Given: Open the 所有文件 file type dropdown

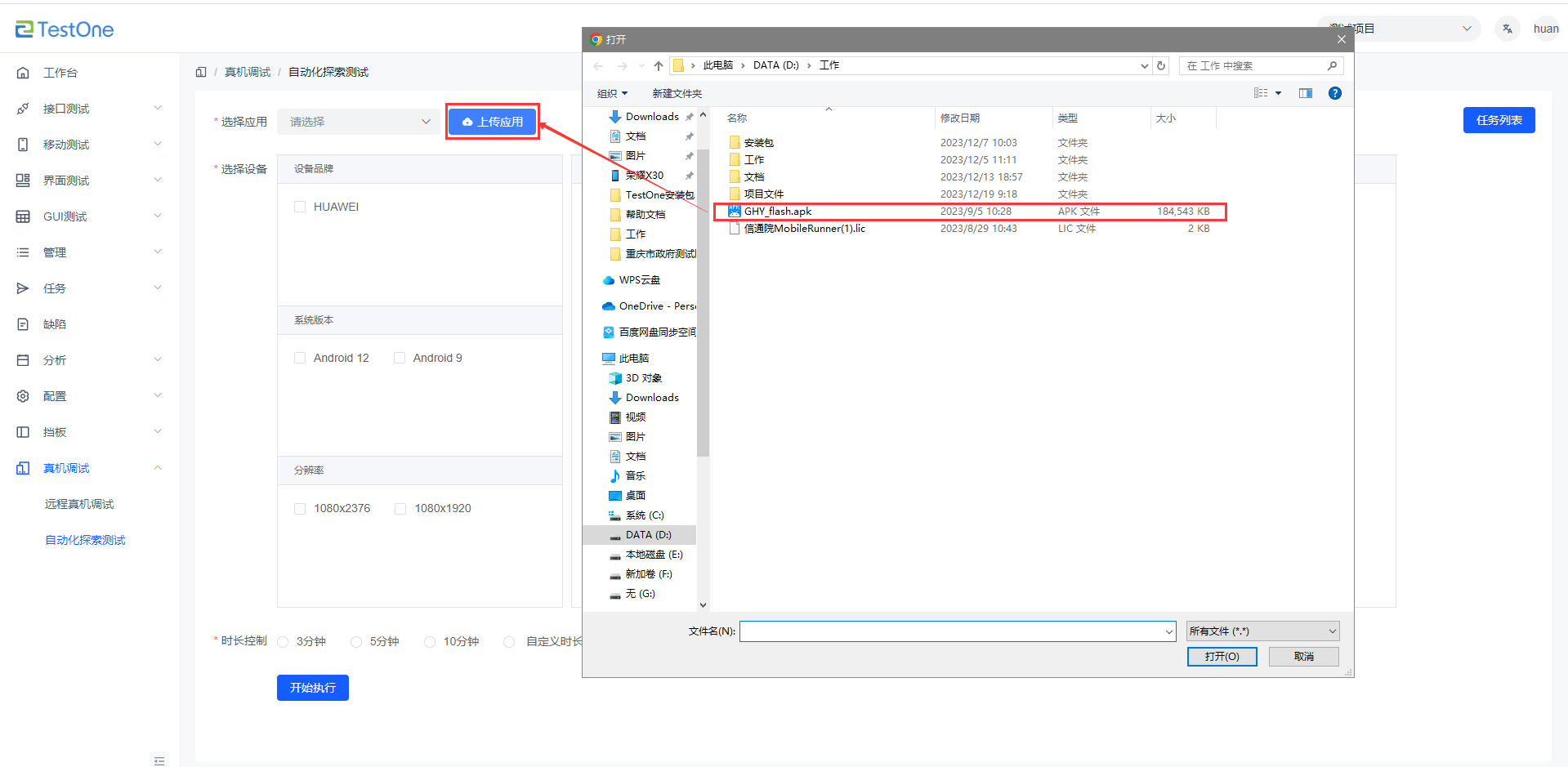Looking at the screenshot, I should [1262, 631].
